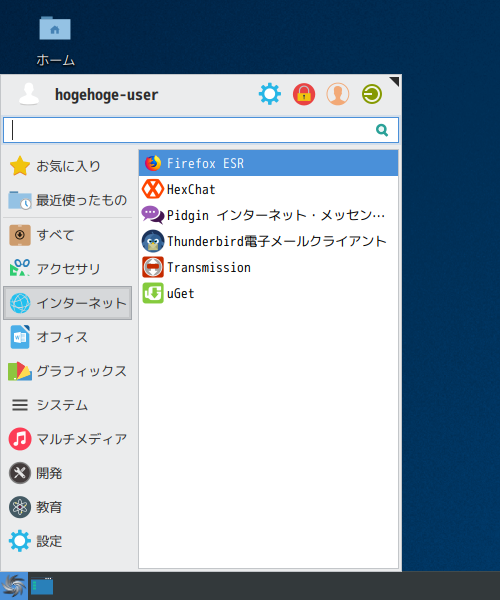Open Thunderbird email client
Screen dimensions: 500x600
[268, 241]
